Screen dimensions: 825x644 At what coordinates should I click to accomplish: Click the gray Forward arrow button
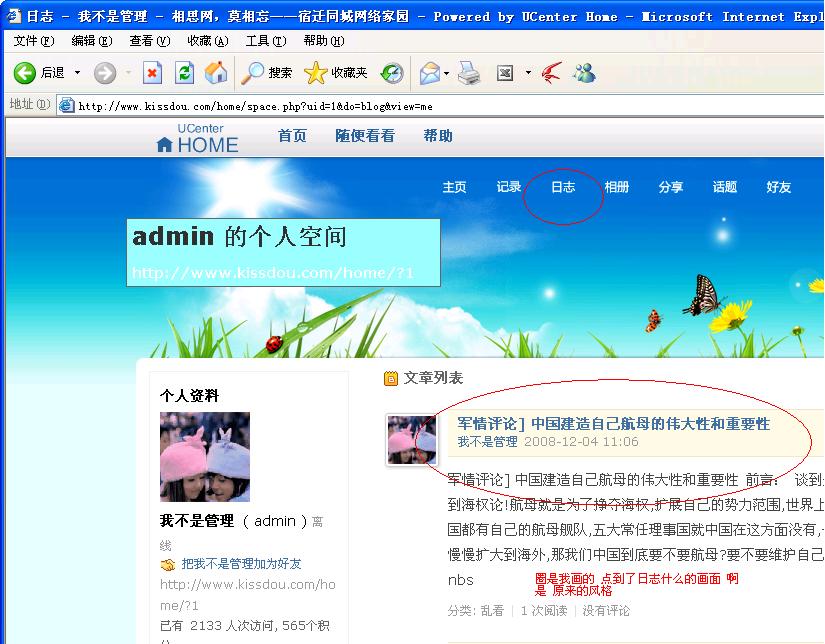pos(105,73)
